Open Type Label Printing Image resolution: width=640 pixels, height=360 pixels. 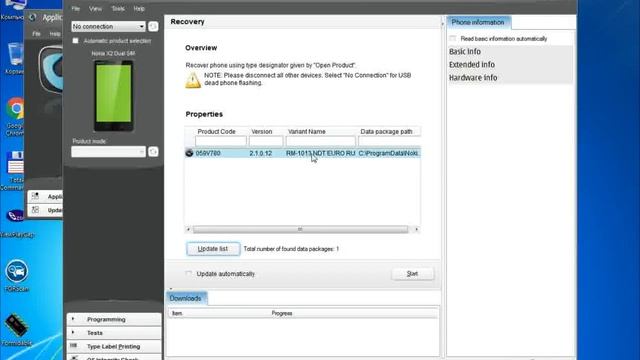point(114,346)
